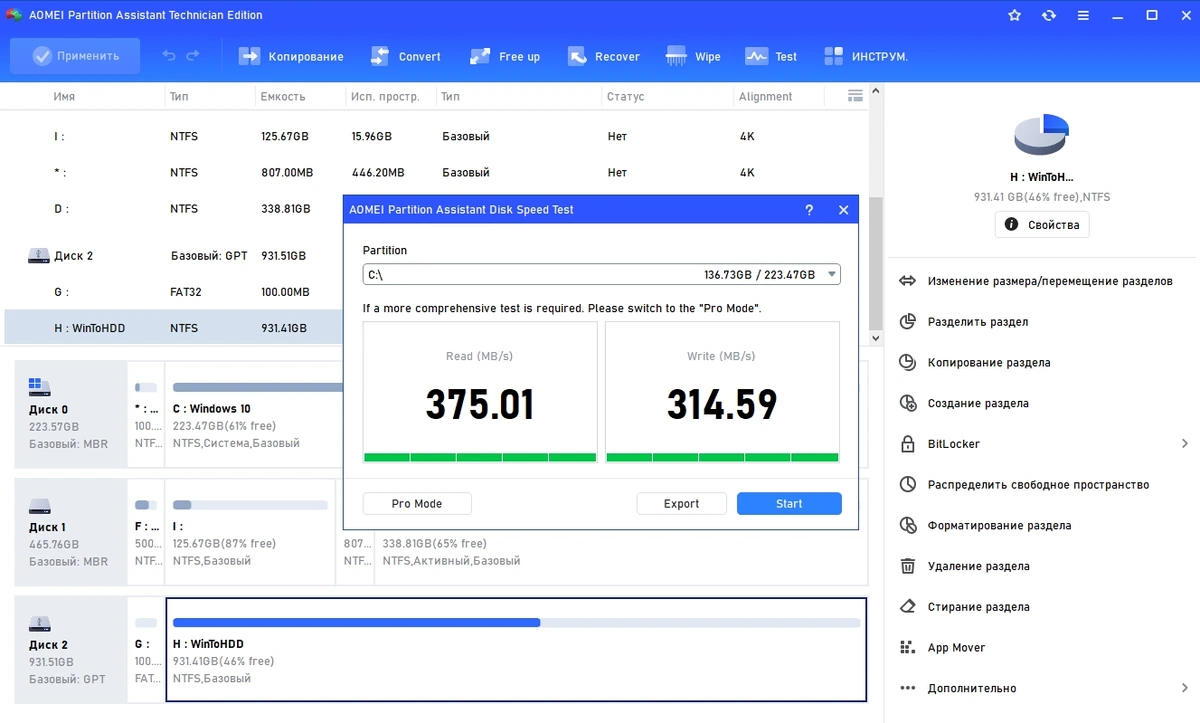
Task: Click the Диск 1 block in disk map
Action: [70, 532]
